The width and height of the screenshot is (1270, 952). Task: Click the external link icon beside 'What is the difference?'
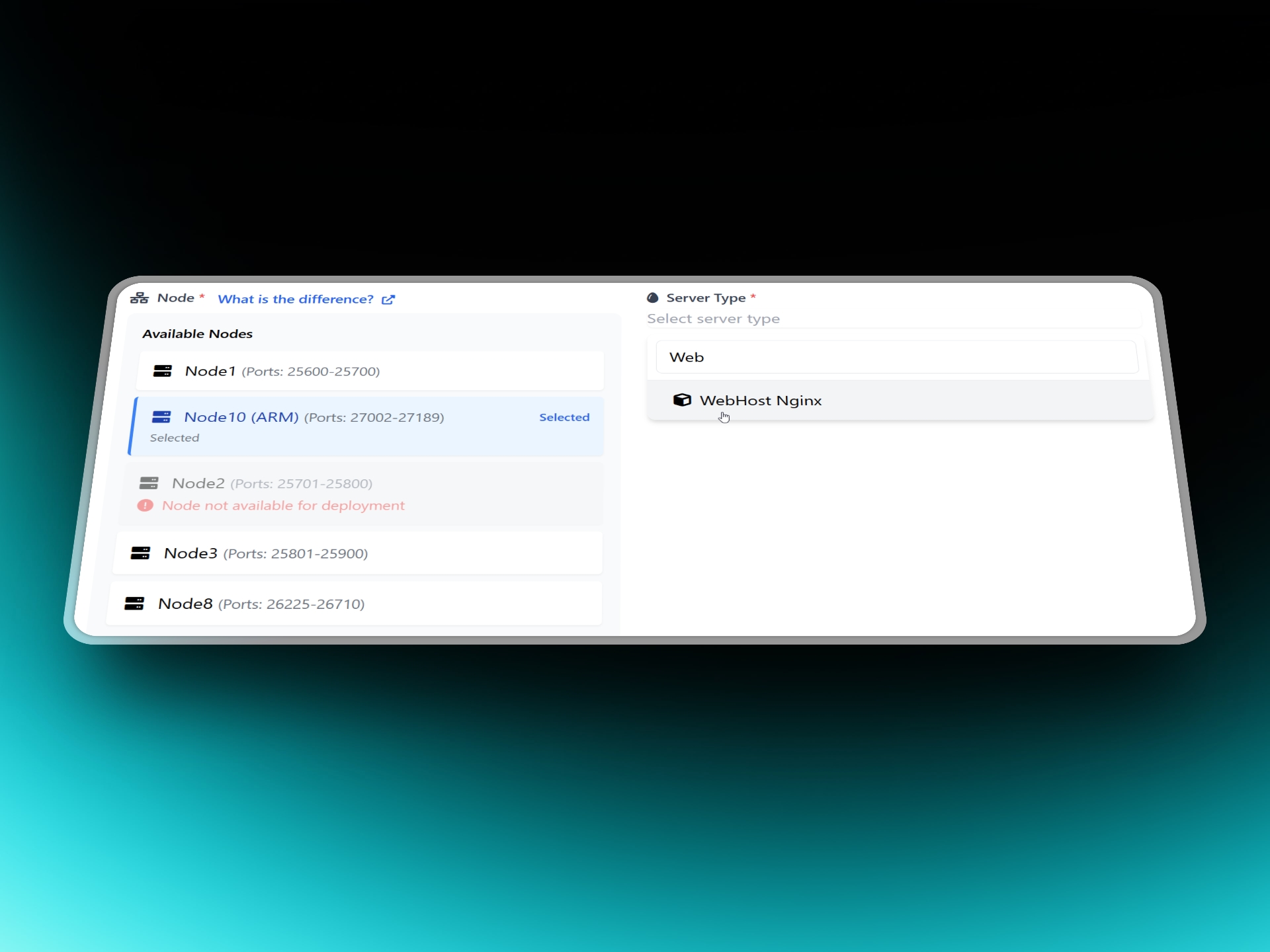coord(388,300)
